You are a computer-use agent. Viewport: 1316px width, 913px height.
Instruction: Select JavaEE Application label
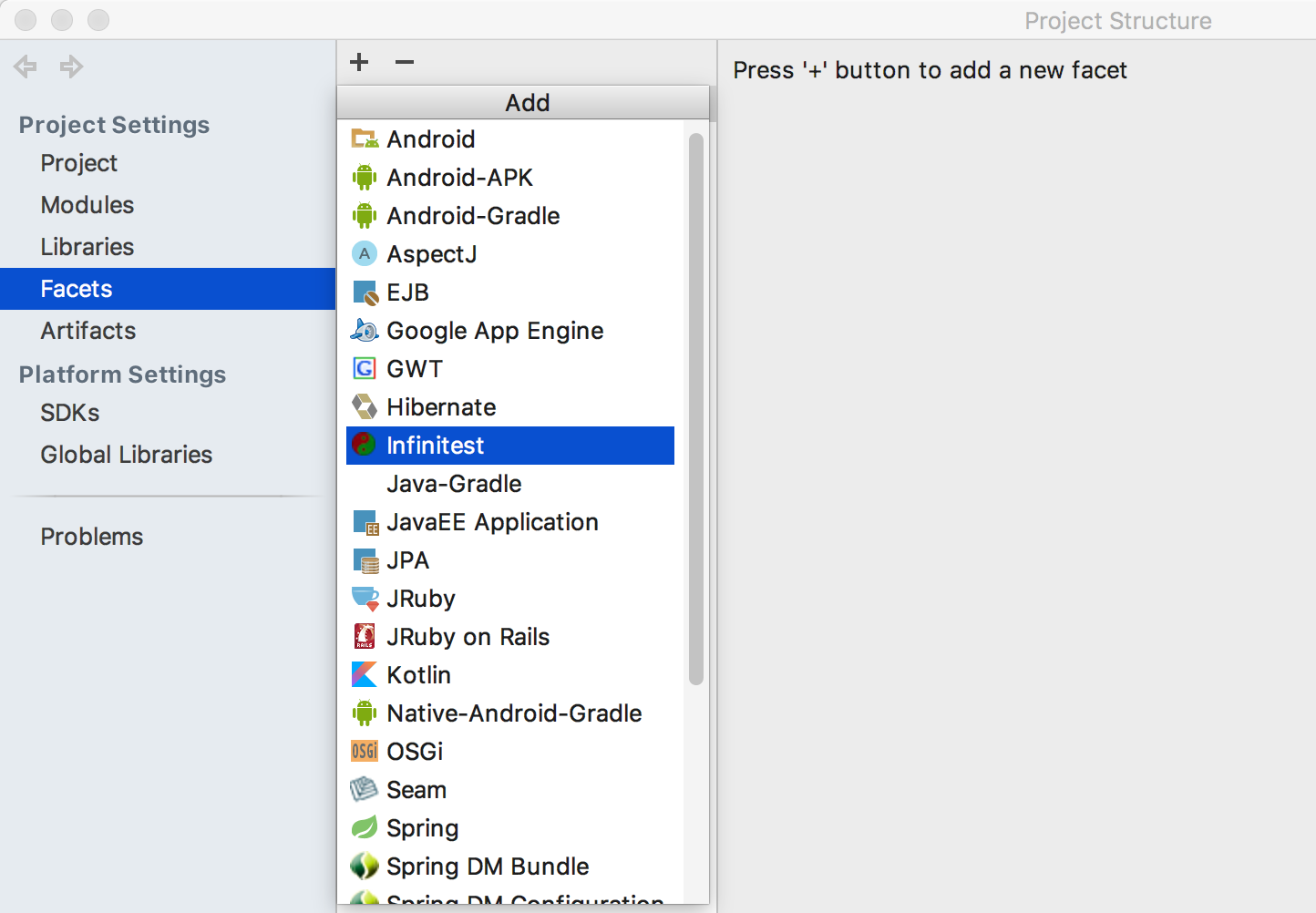[x=493, y=522]
